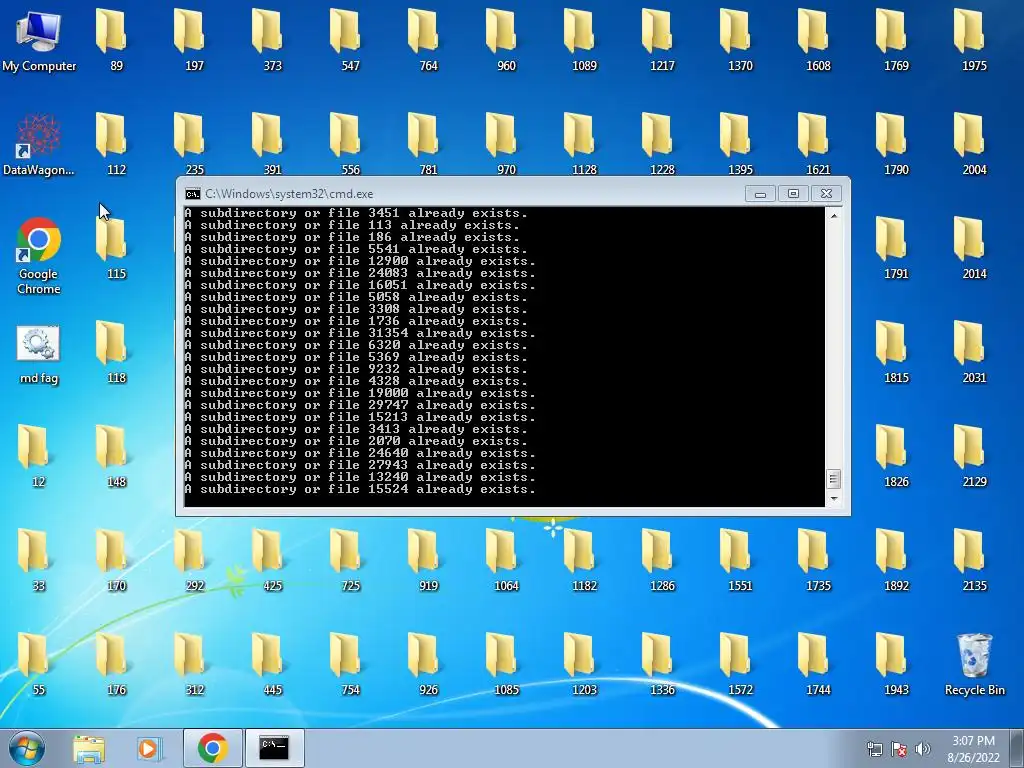The image size is (1024, 768).
Task: Select the DataWagon shortcut icon
Action: 39,145
